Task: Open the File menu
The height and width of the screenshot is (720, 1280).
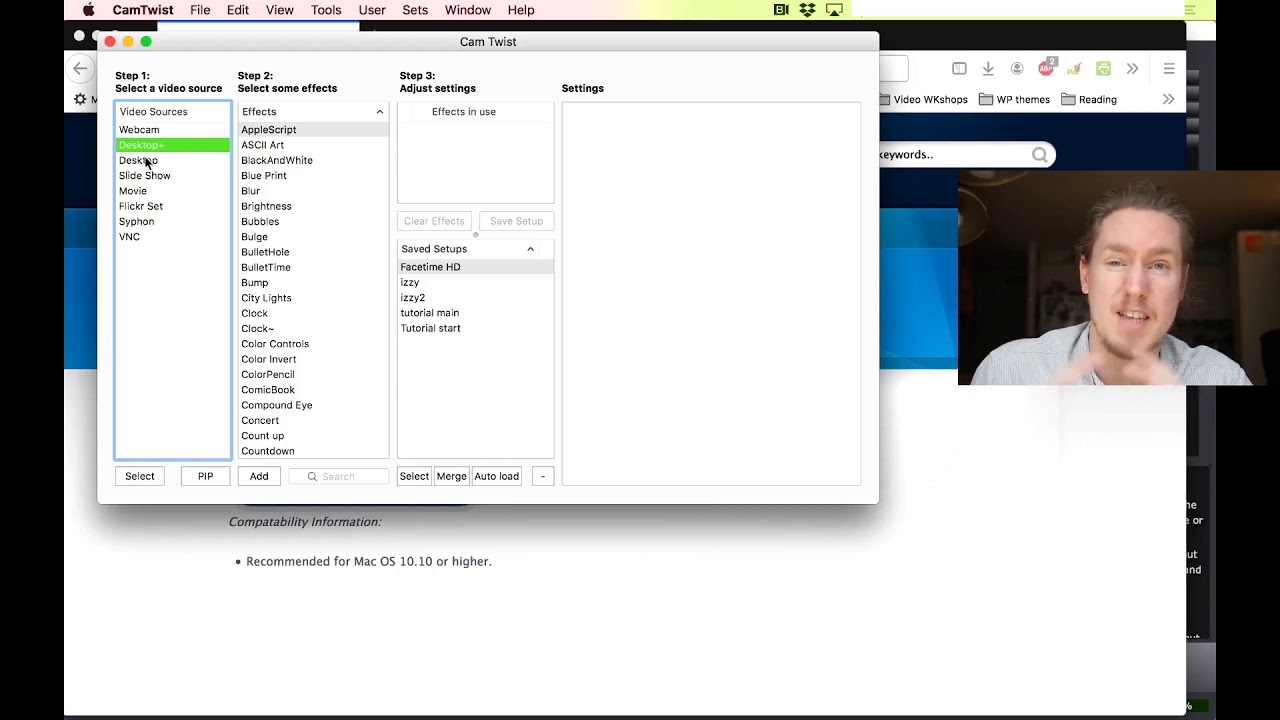Action: point(200,10)
